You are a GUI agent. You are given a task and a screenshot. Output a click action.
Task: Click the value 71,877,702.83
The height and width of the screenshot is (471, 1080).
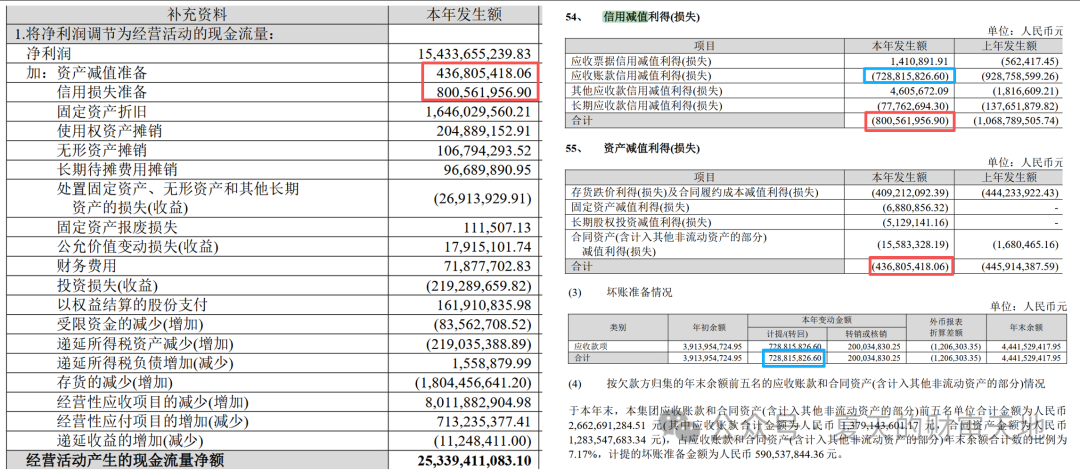[488, 266]
